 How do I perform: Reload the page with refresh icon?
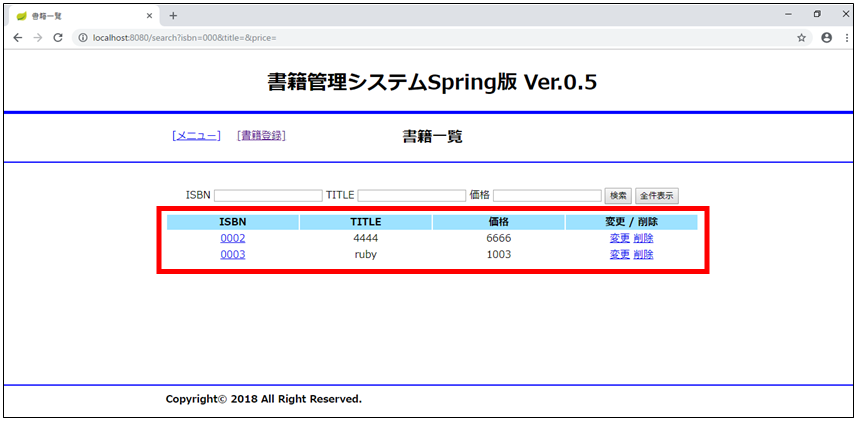58,37
